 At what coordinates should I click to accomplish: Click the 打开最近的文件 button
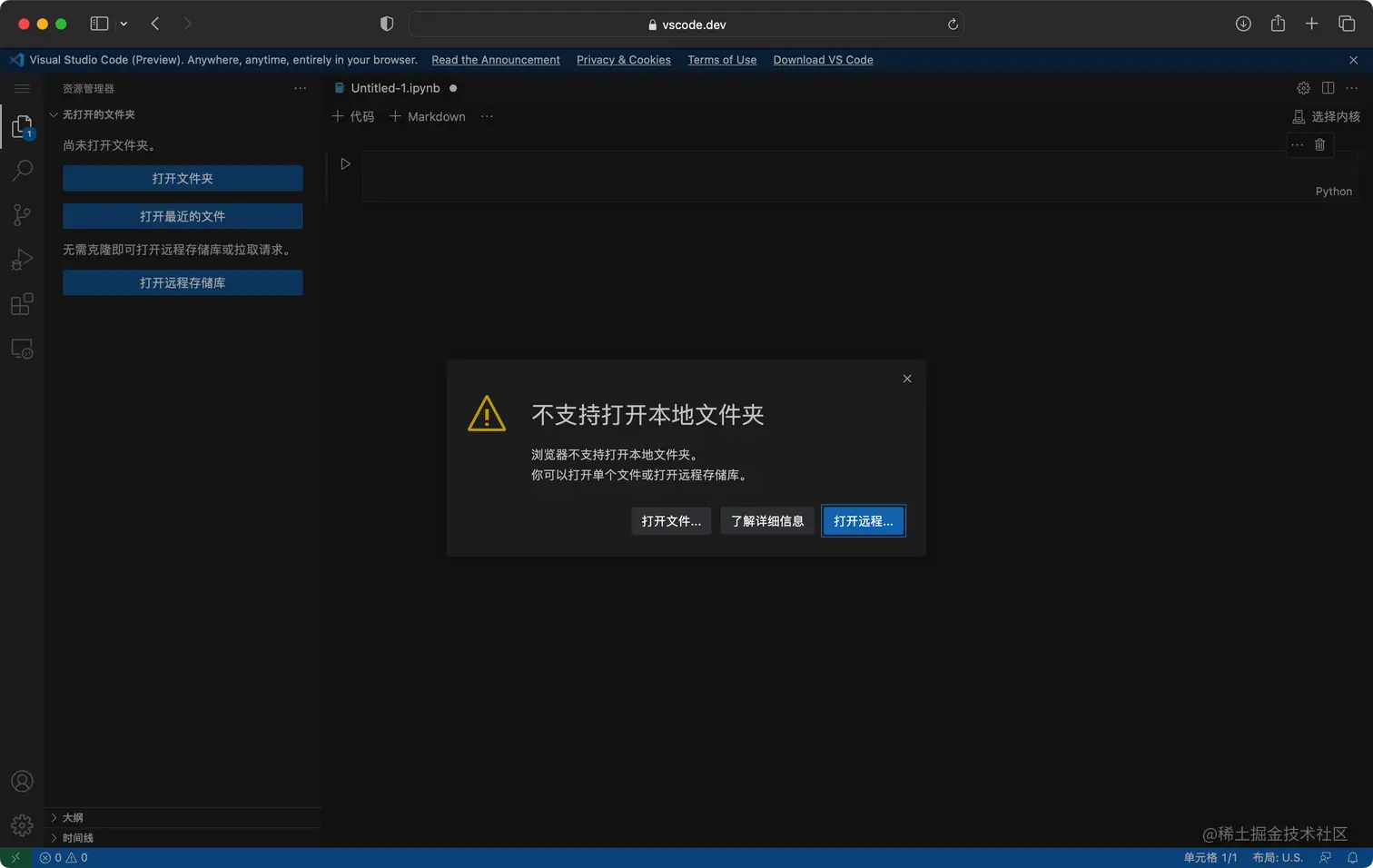(x=183, y=216)
